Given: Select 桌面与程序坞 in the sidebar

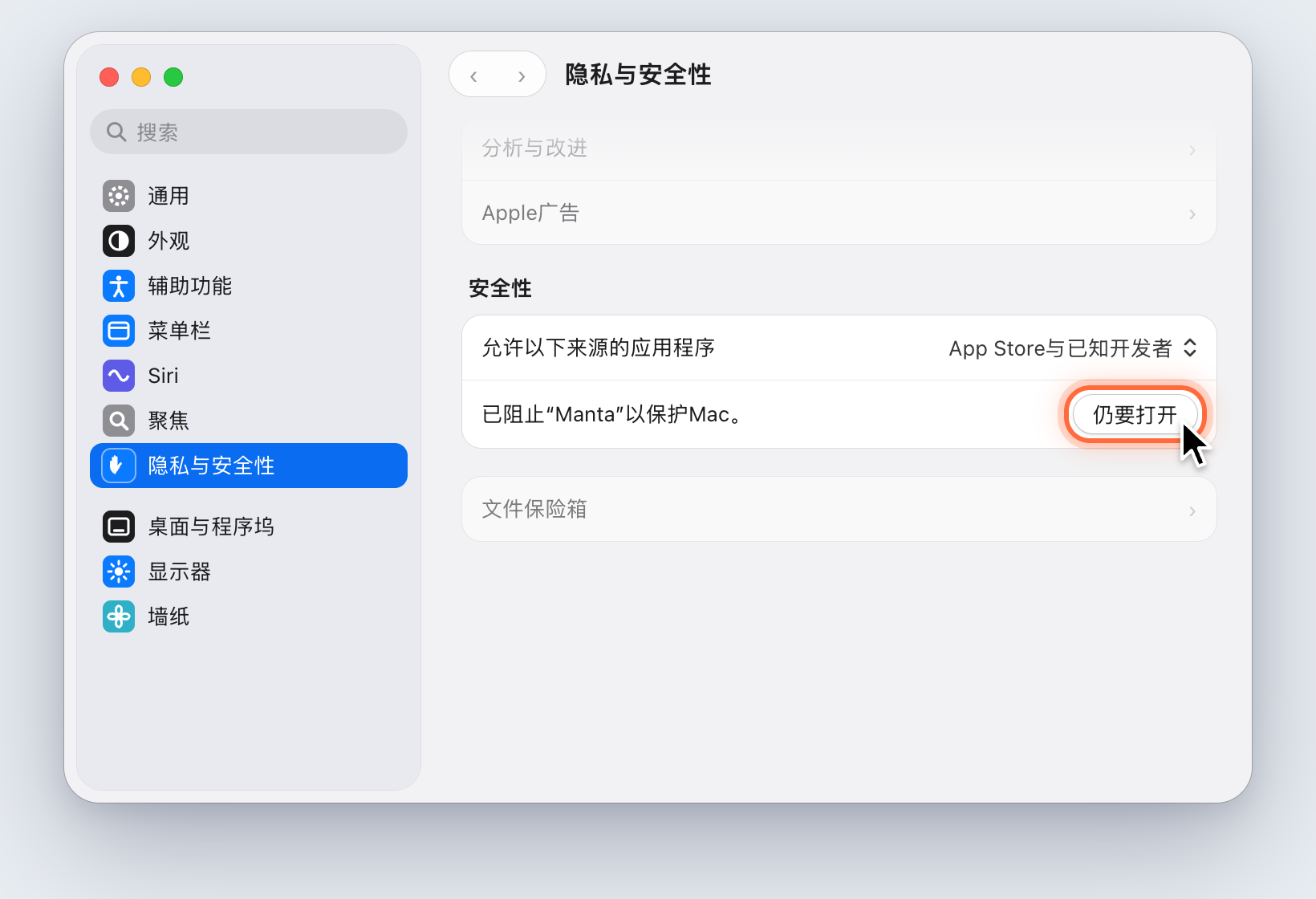Looking at the screenshot, I should click(249, 527).
